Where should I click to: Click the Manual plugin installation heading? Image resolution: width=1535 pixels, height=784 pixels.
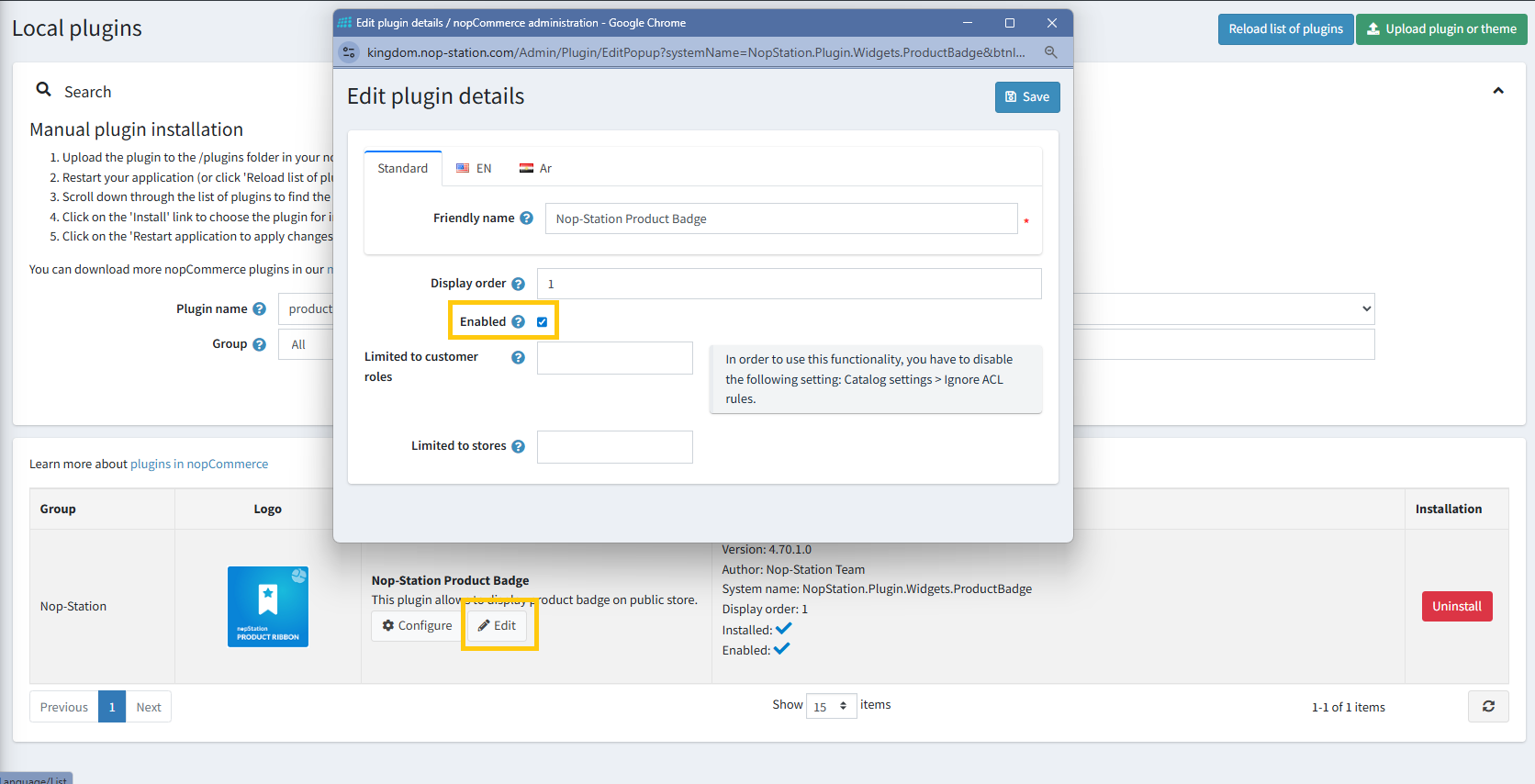(137, 129)
